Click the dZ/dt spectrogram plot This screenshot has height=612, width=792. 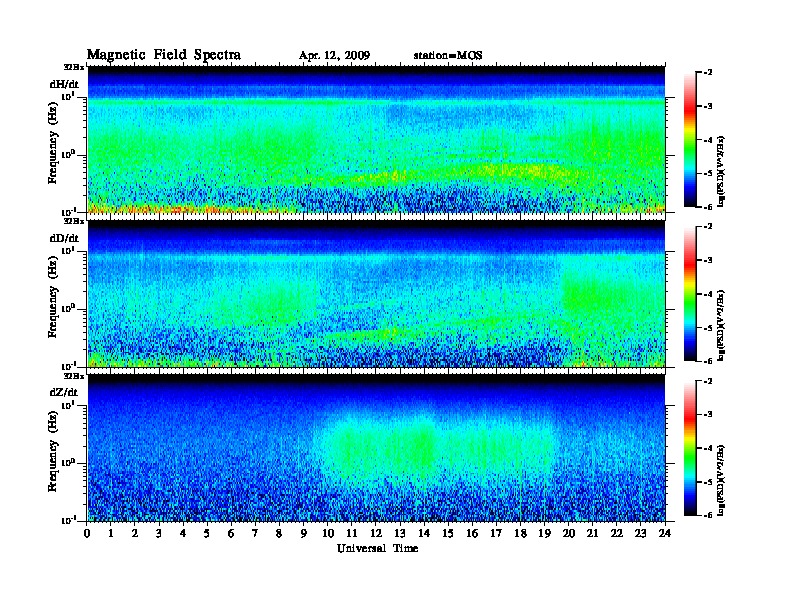[377, 448]
